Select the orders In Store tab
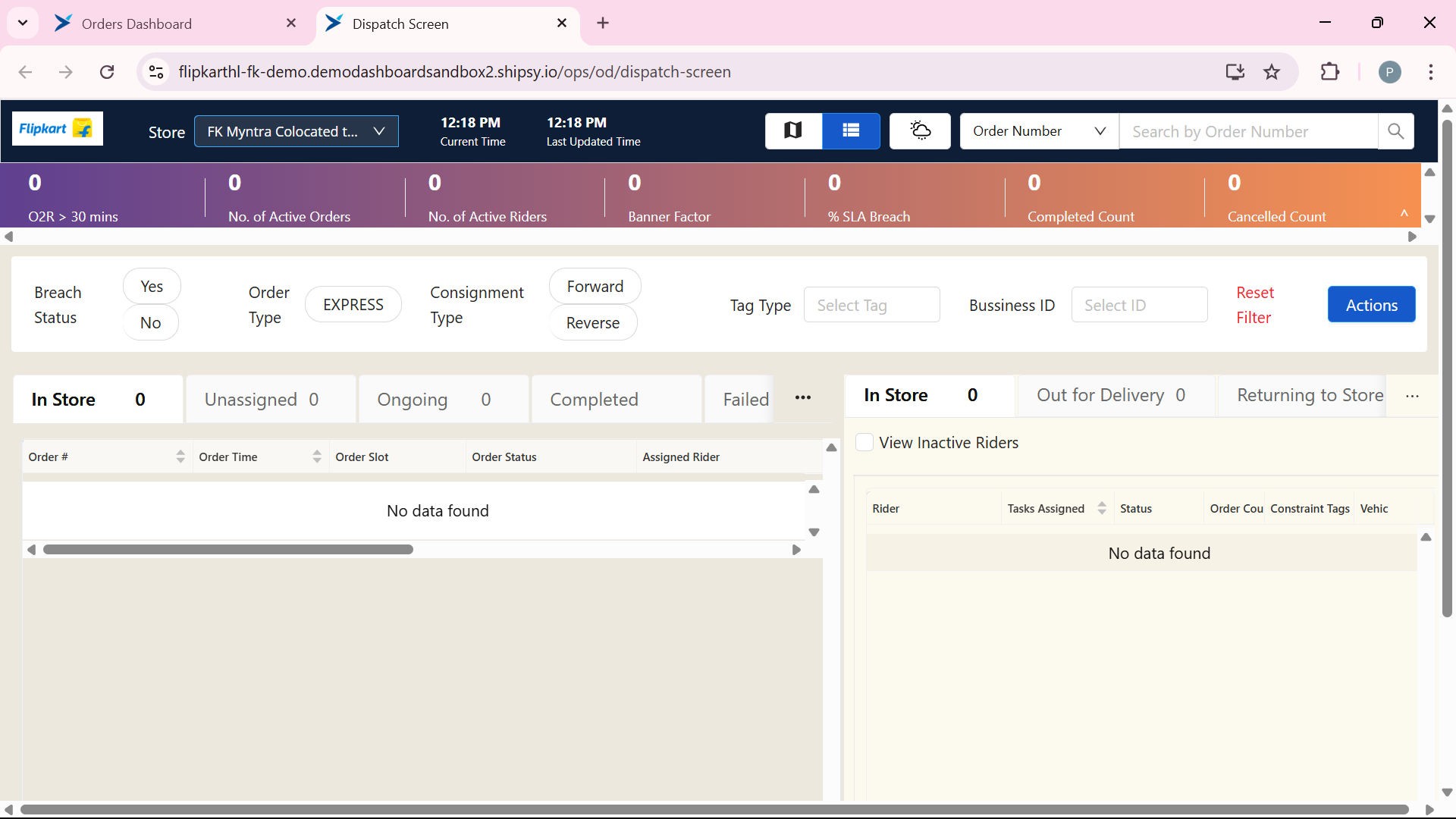This screenshot has width=1456, height=819. 98,400
